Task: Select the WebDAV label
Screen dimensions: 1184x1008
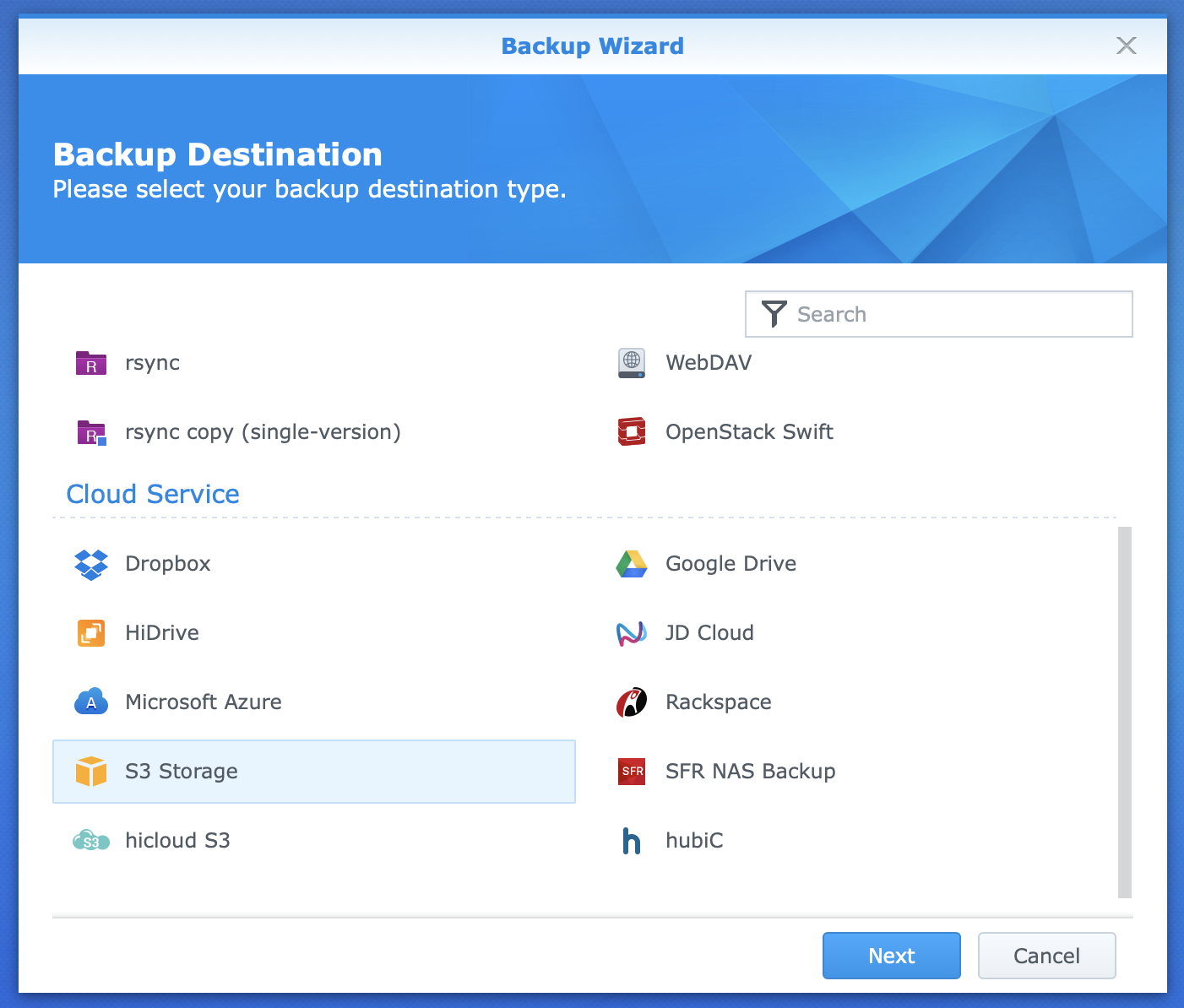Action: (x=709, y=363)
